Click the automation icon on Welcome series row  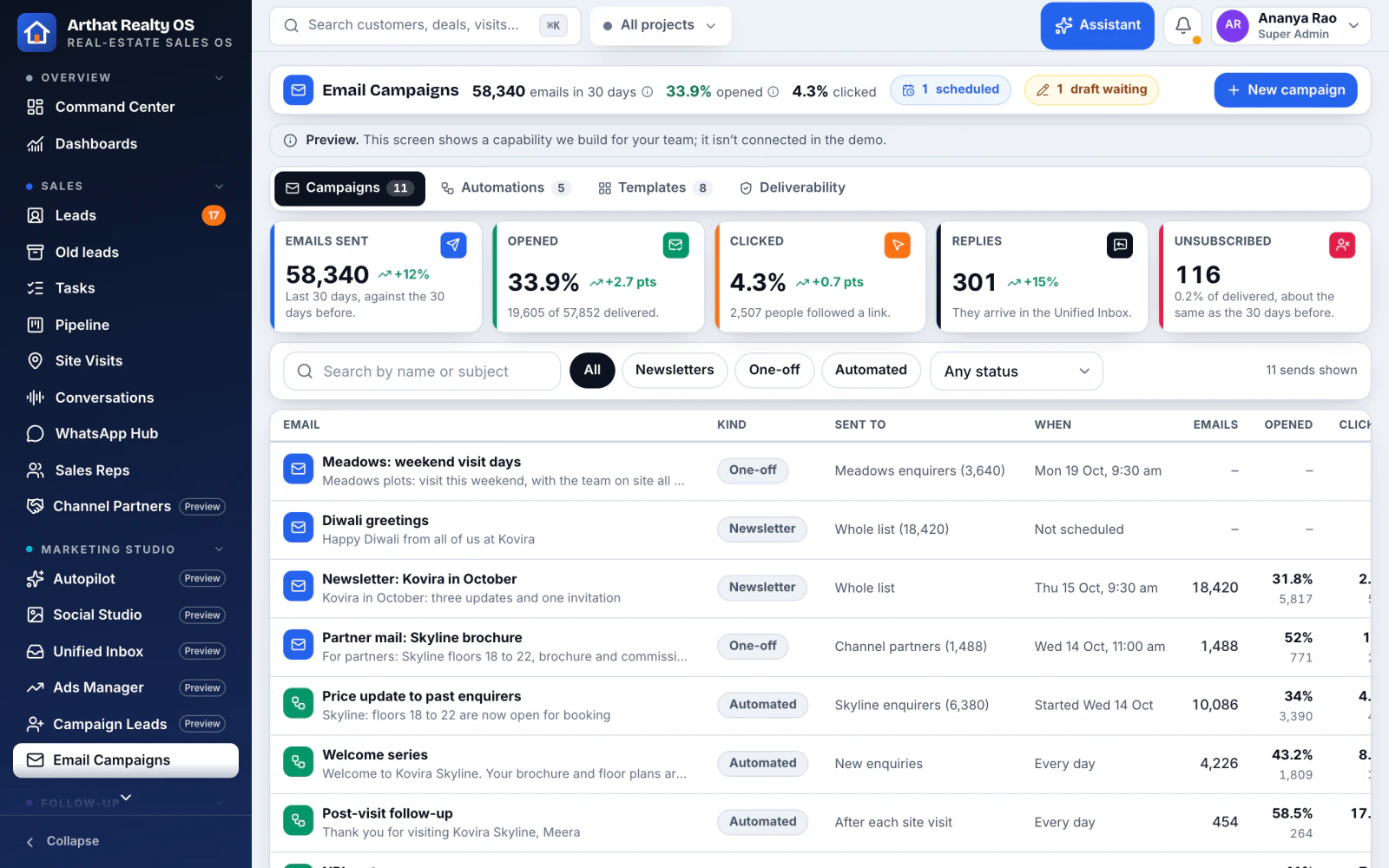(x=298, y=762)
